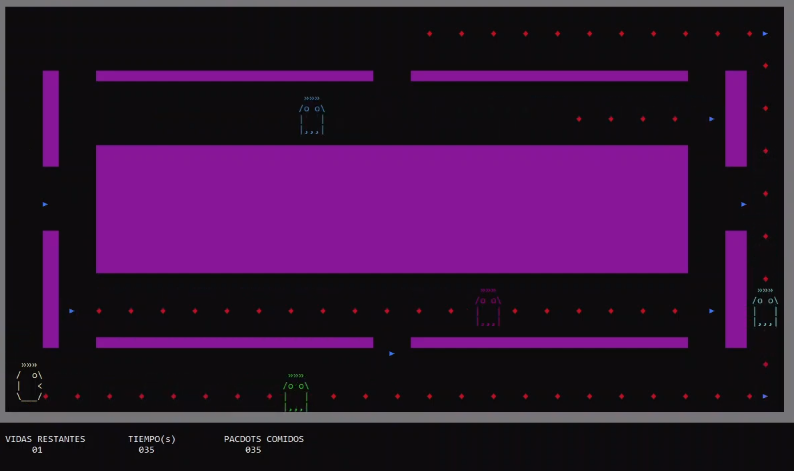
Task: Click the green ghost on bottom row
Action: (x=296, y=392)
